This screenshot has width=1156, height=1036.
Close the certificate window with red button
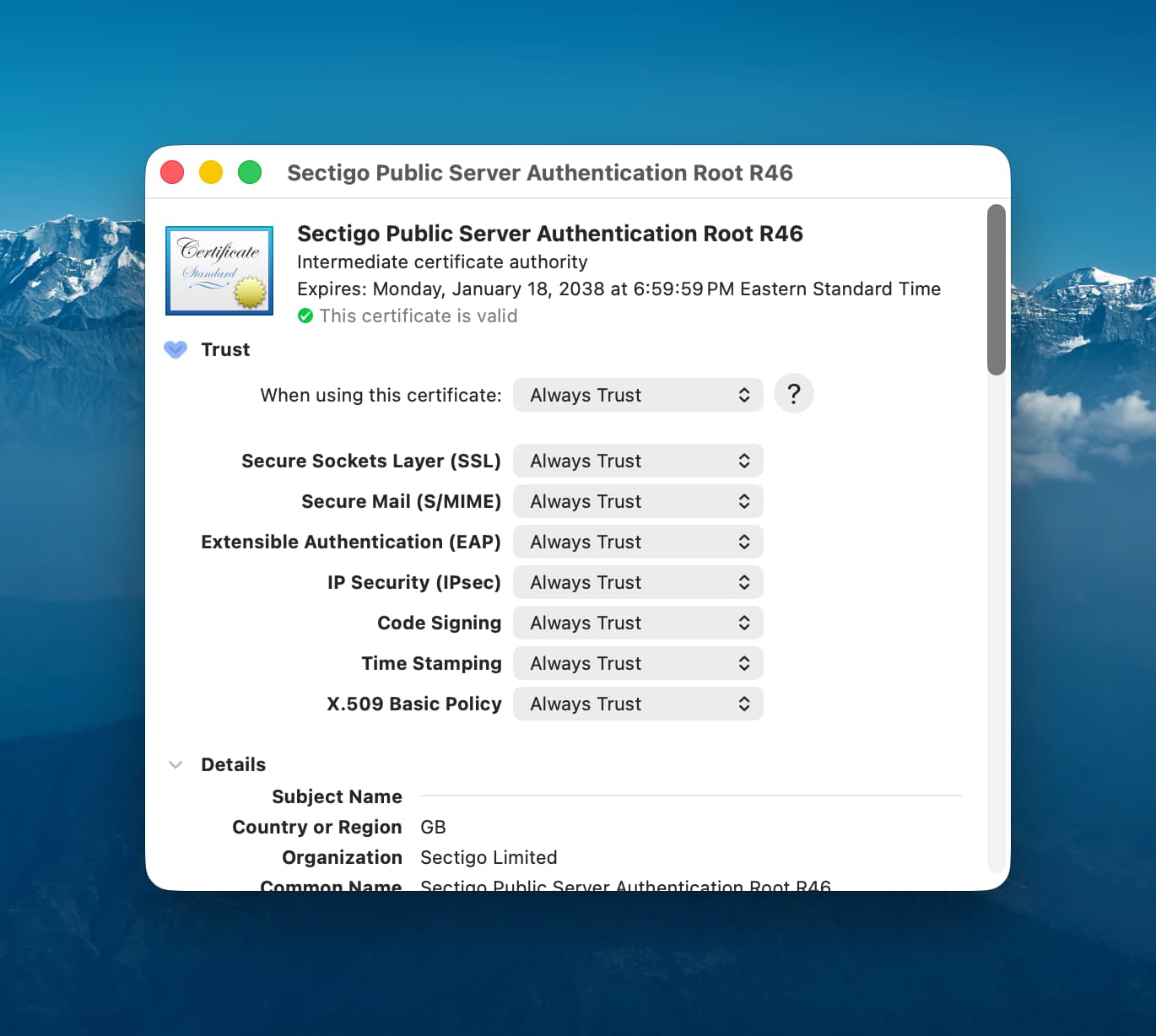(172, 172)
